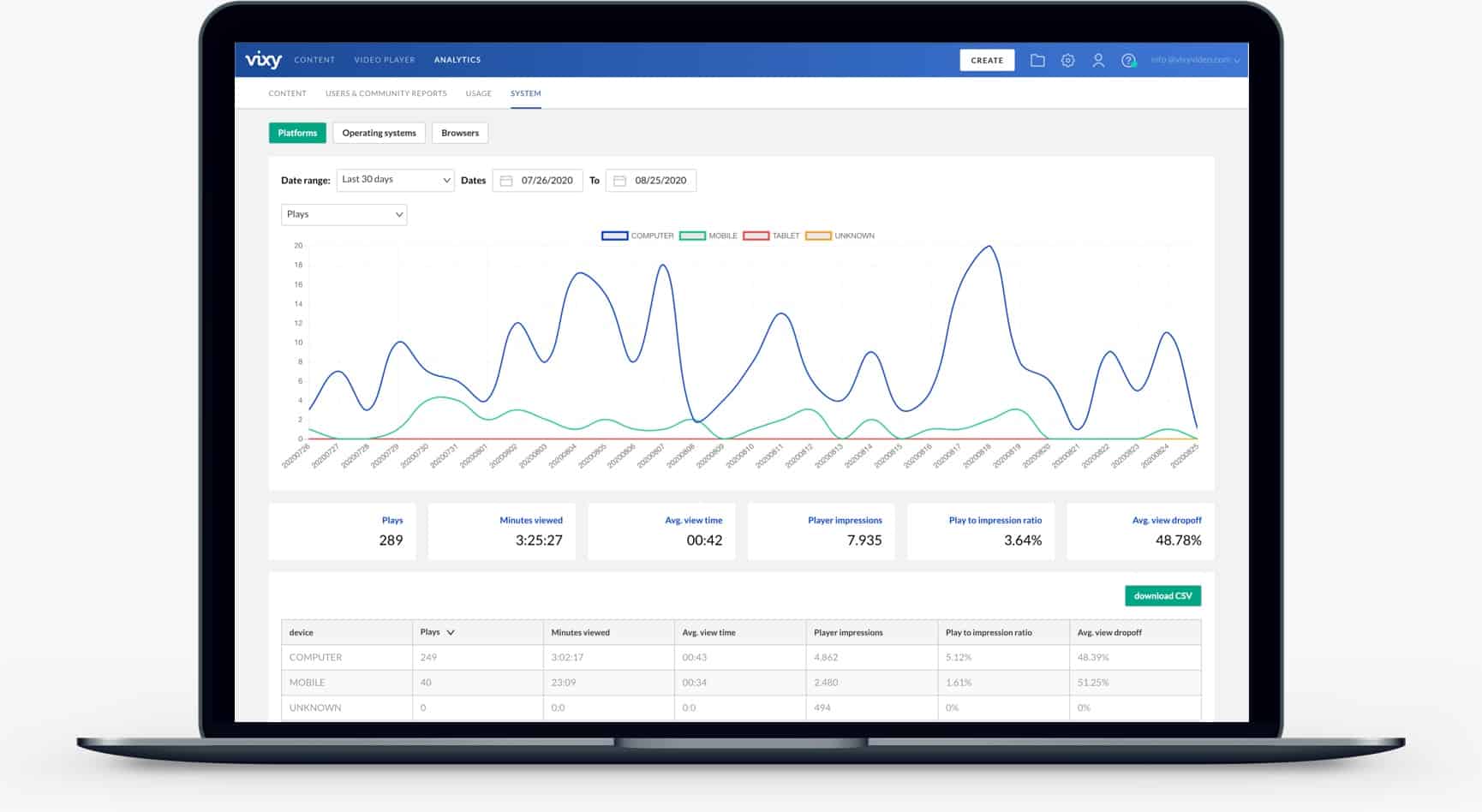This screenshot has height=812, width=1482.
Task: Click the Player impressions summary card
Action: pos(821,531)
